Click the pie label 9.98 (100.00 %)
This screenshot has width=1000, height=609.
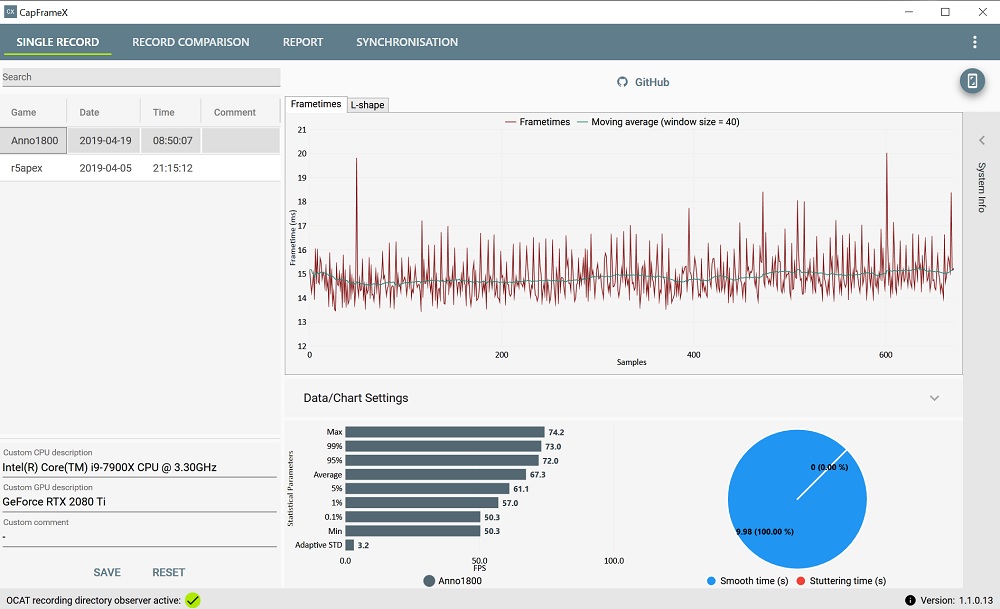(765, 532)
